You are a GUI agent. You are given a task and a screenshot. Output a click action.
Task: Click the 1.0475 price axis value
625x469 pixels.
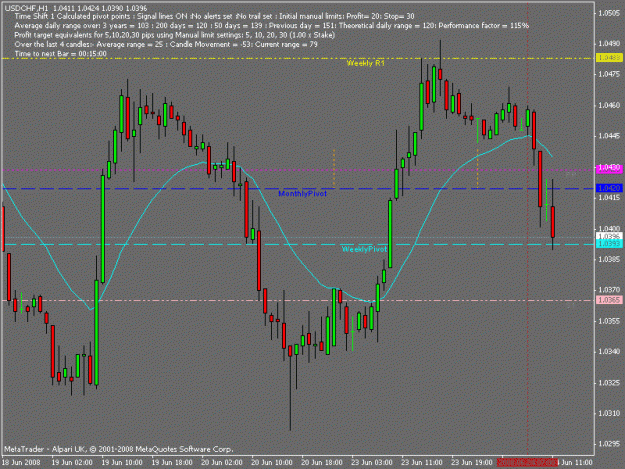click(x=609, y=74)
